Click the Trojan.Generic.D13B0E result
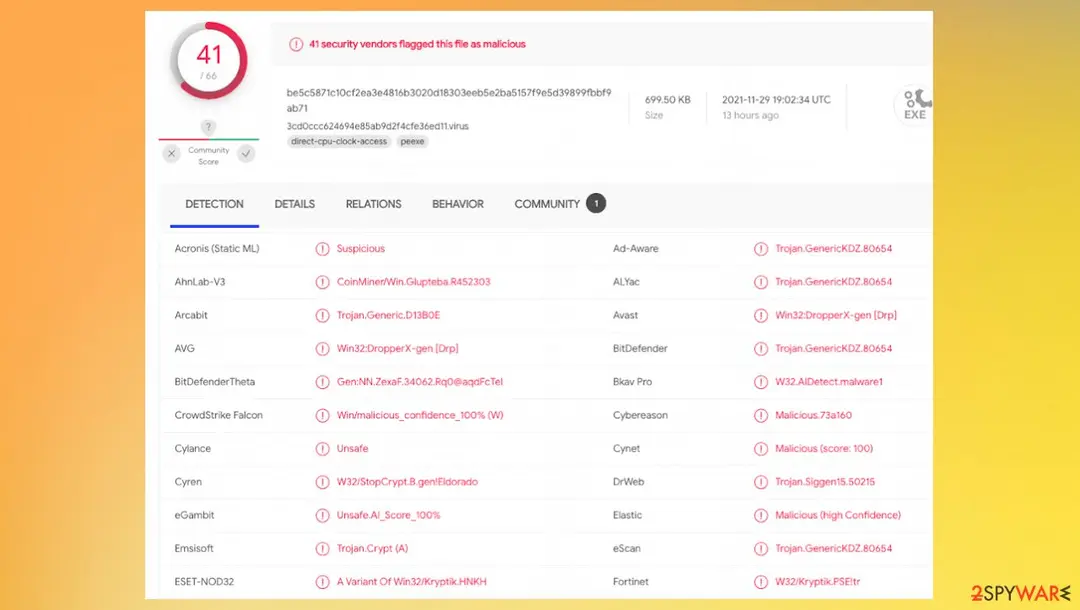Image resolution: width=1080 pixels, height=610 pixels. 388,315
